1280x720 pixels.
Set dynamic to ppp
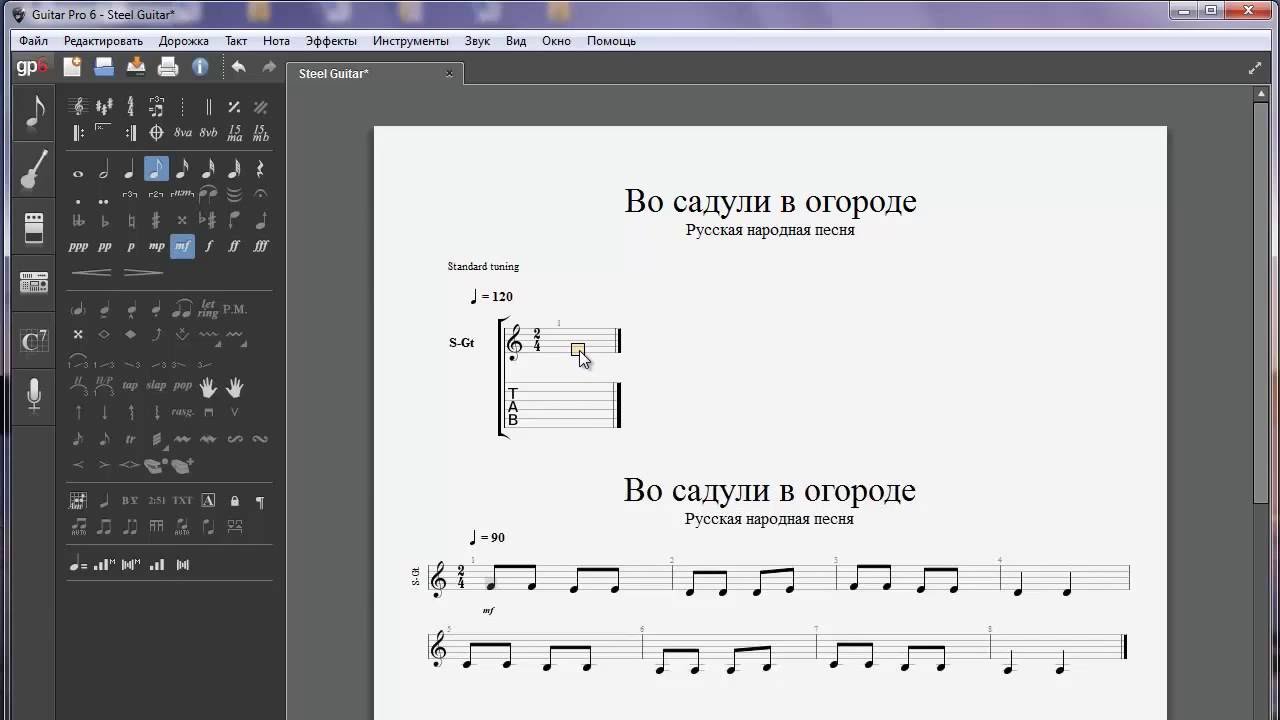[78, 246]
